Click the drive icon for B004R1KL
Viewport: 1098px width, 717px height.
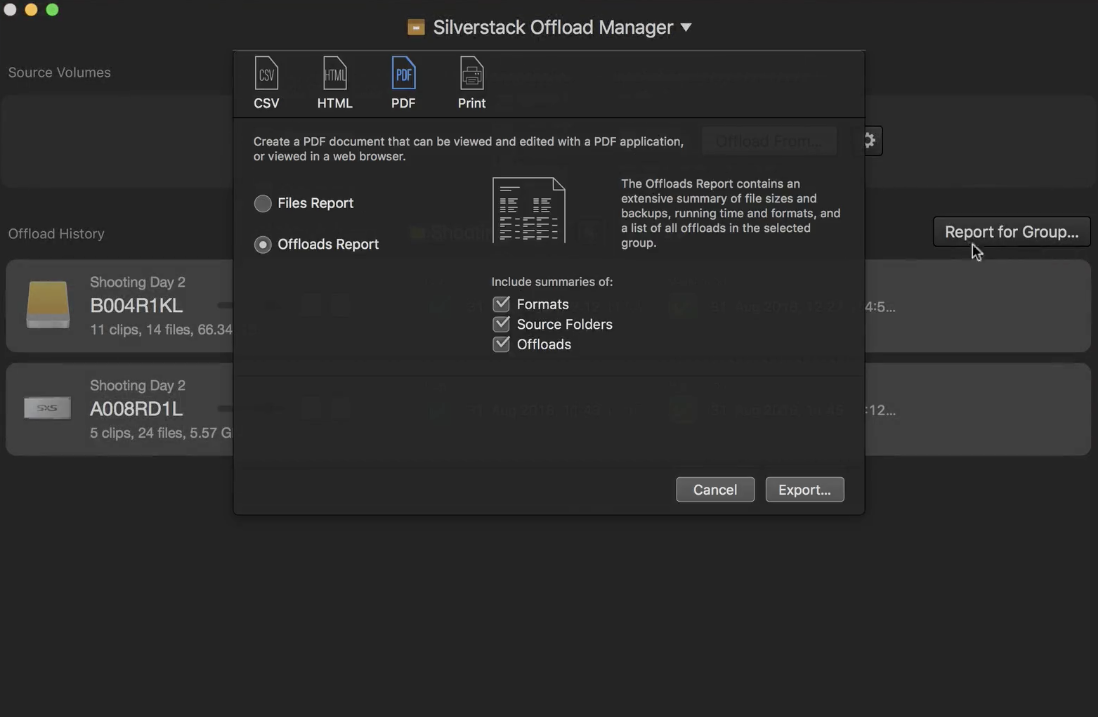coord(47,305)
